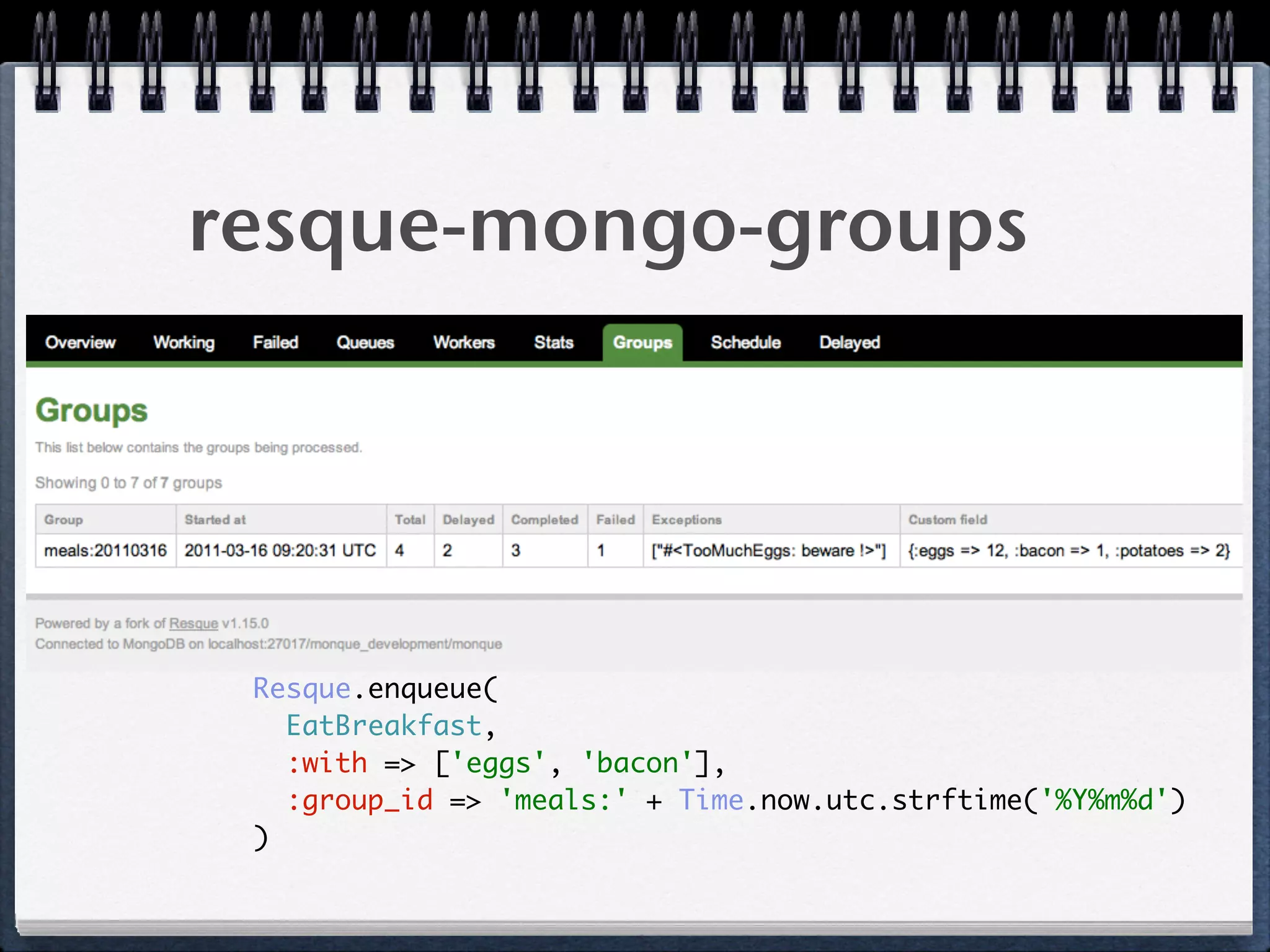Click Total value '4' in the row
1270x952 pixels.
(x=411, y=550)
